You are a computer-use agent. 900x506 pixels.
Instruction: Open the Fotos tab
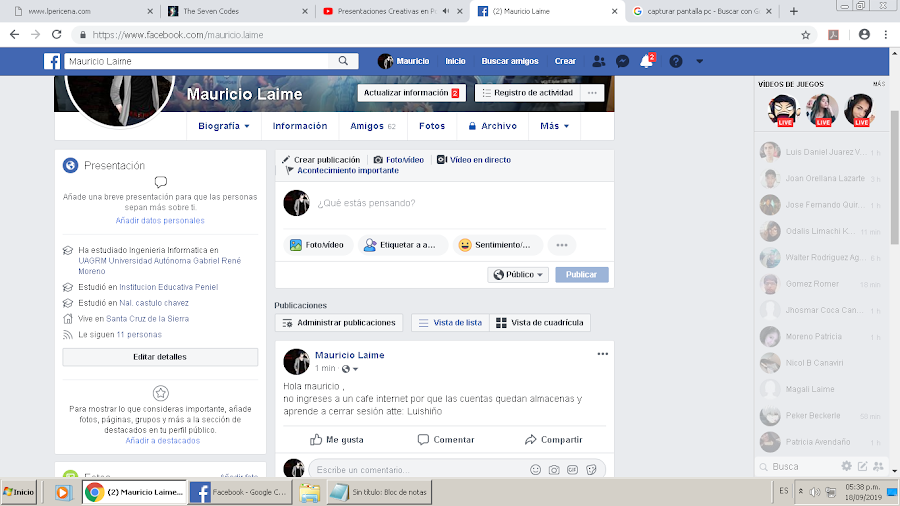coord(432,126)
